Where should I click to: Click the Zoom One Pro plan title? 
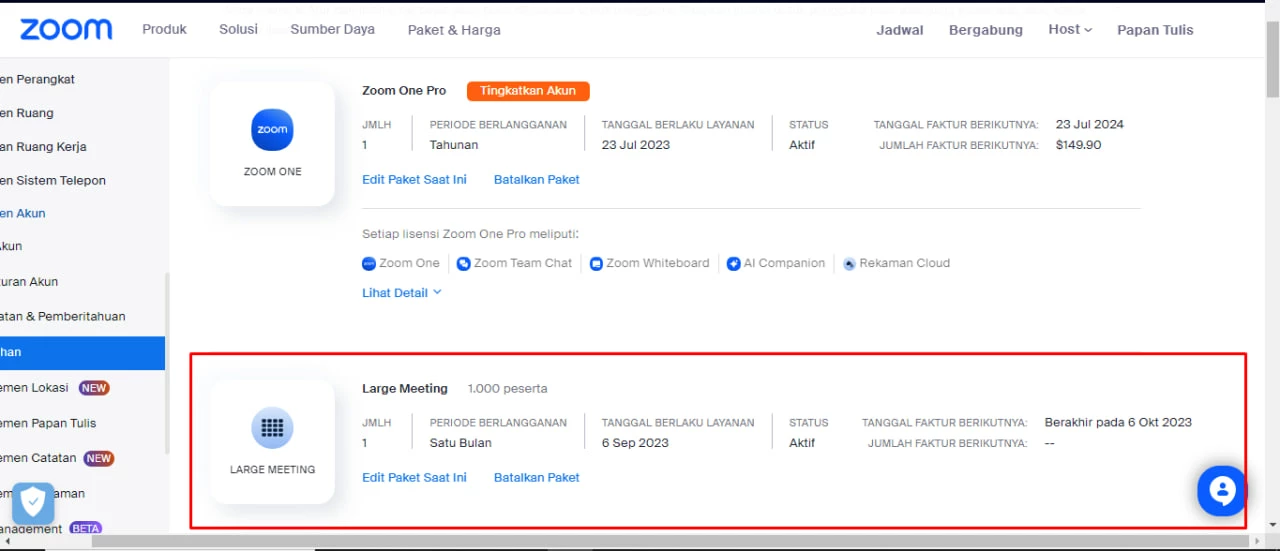tap(404, 91)
